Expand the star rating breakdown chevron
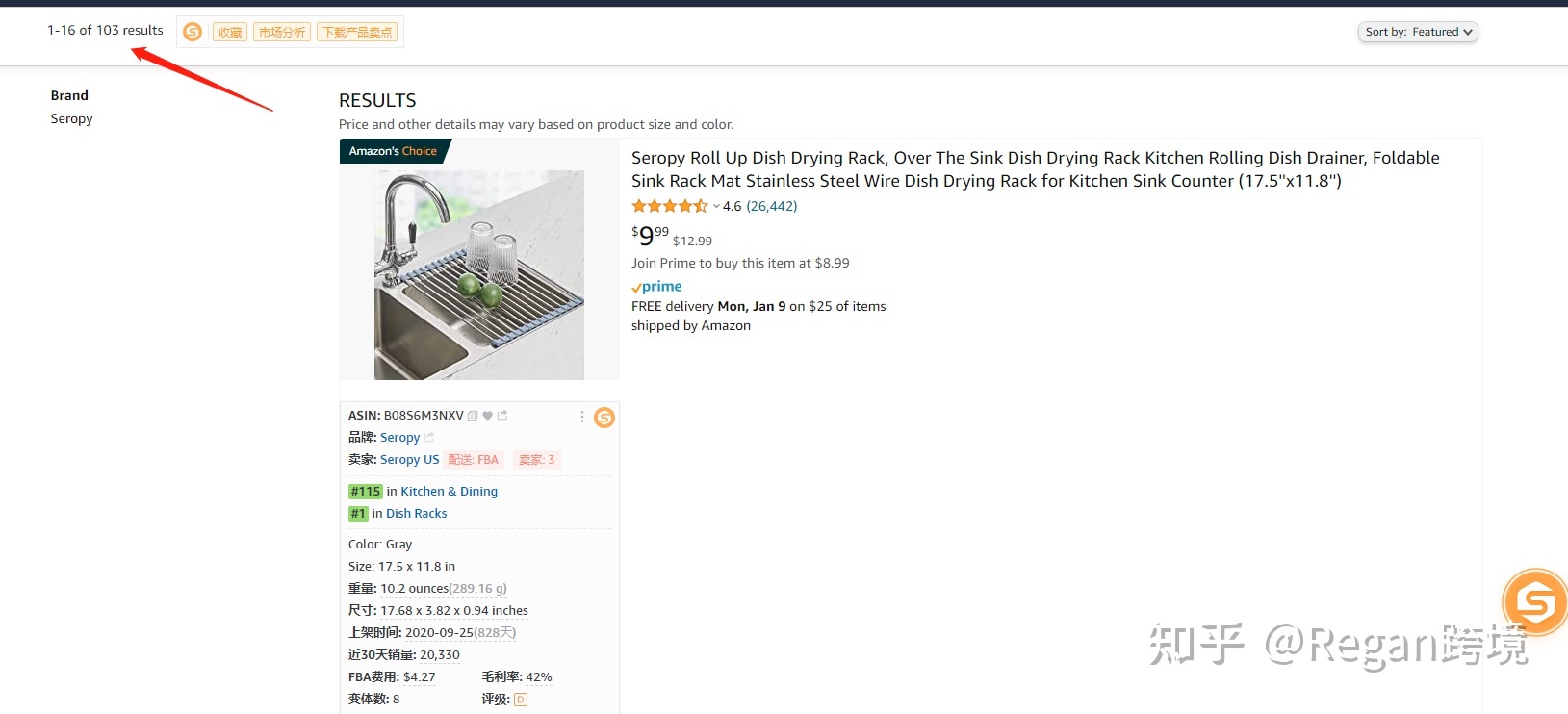This screenshot has height=714, width=1568. tap(716, 206)
